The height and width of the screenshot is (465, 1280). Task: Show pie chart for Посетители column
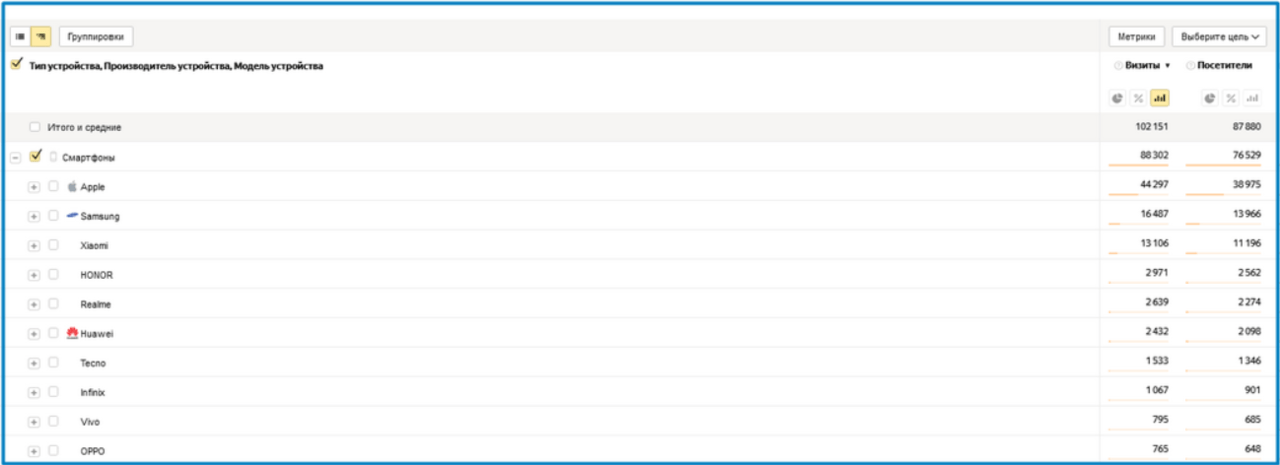[1210, 98]
